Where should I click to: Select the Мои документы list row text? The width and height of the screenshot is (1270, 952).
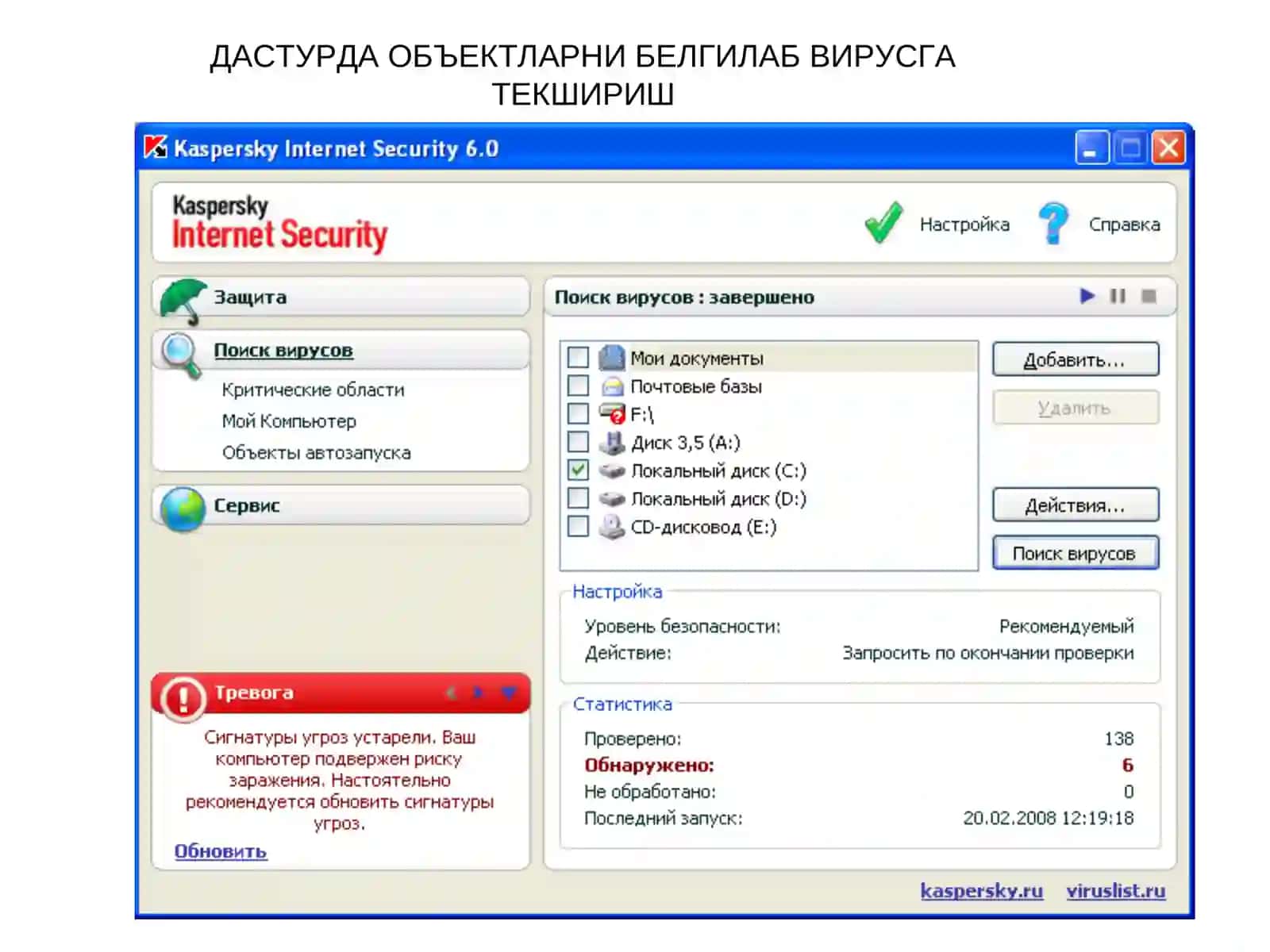click(x=697, y=359)
